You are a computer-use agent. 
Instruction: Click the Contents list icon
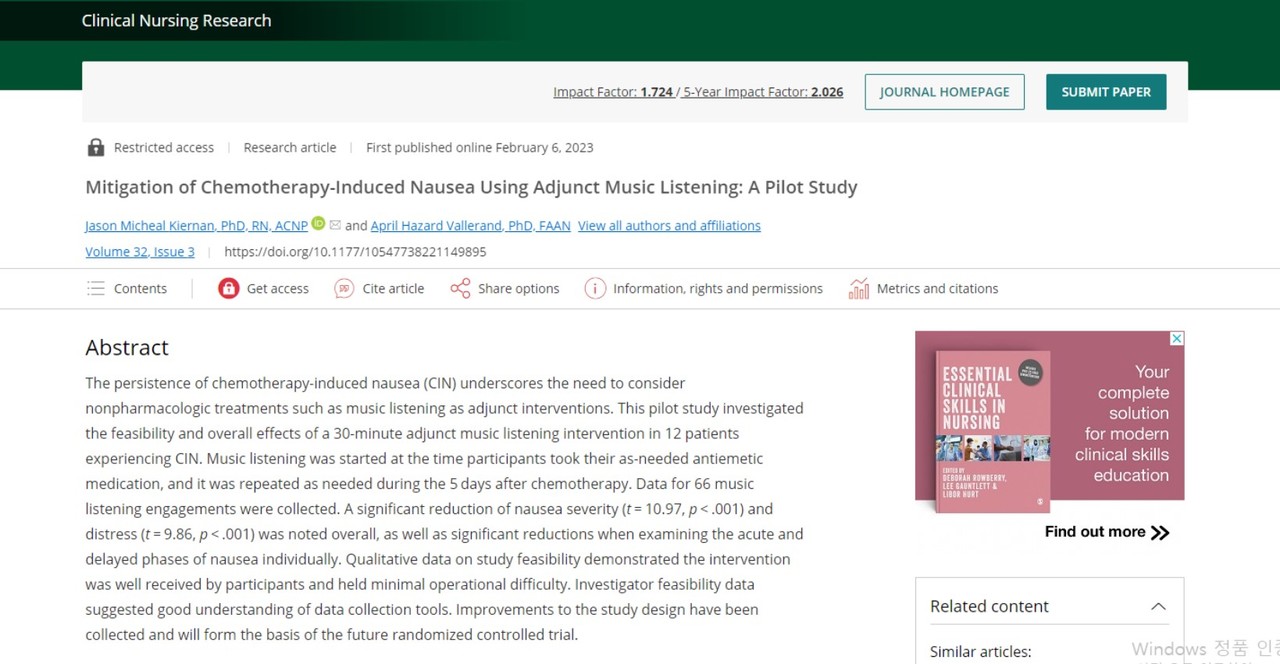pyautogui.click(x=96, y=289)
